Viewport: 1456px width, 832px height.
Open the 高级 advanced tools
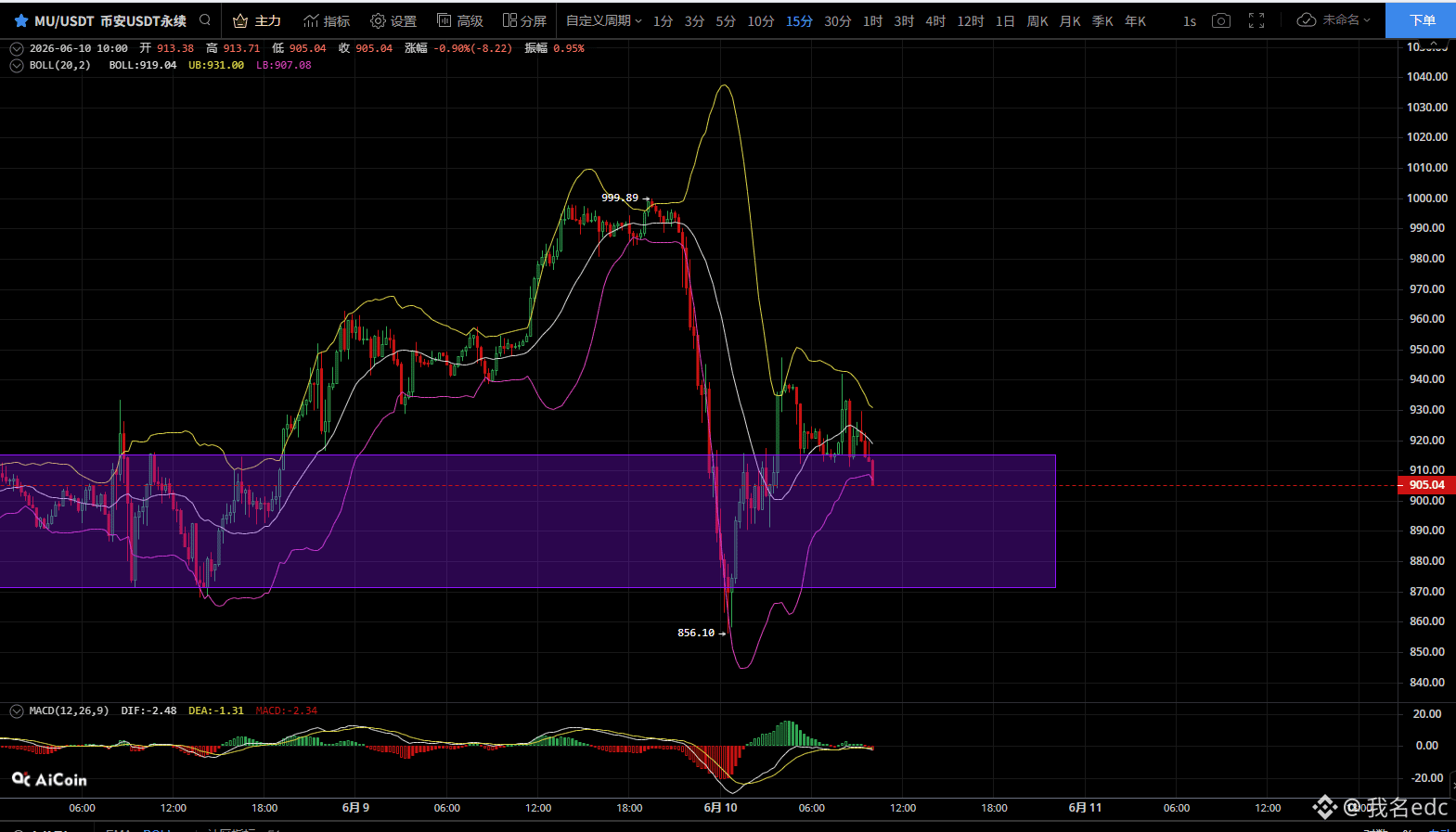coord(460,20)
